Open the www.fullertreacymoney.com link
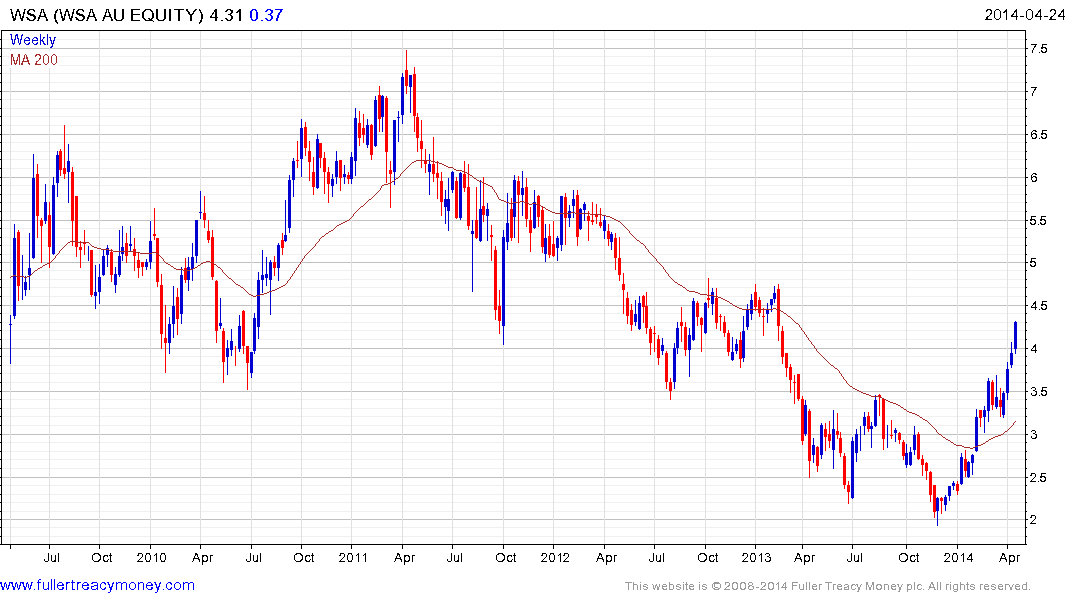The image size is (1075, 600). [97, 585]
